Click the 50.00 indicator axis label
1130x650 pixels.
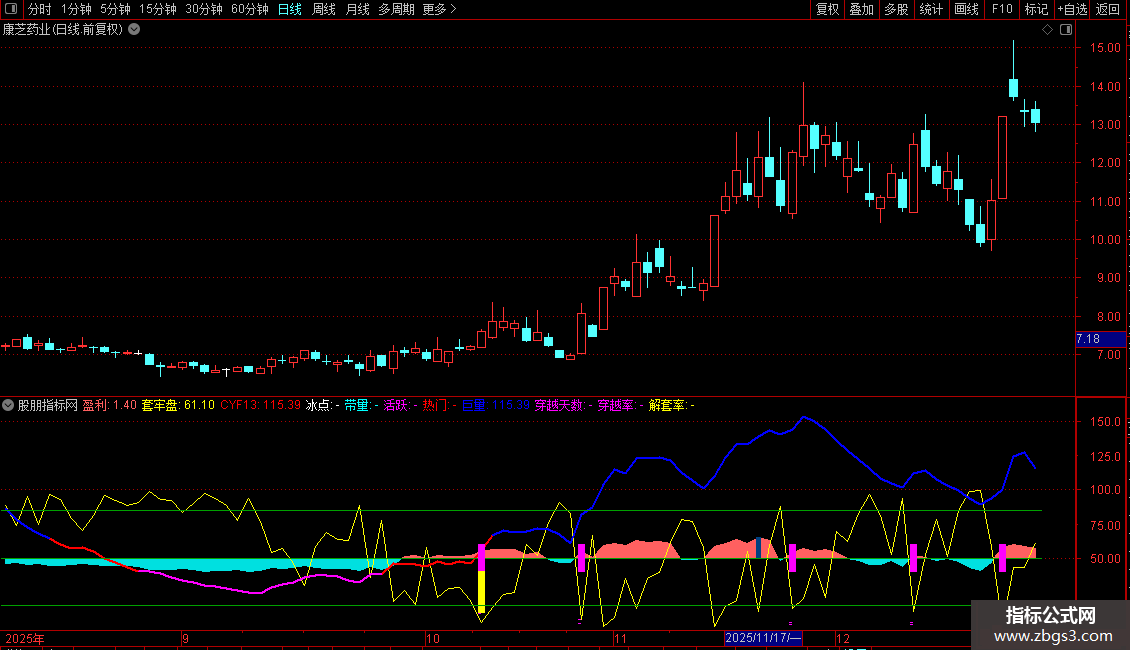click(x=1105, y=558)
